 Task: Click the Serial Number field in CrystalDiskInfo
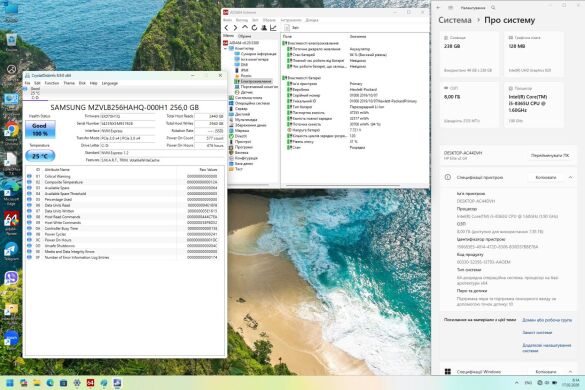[x=128, y=124]
